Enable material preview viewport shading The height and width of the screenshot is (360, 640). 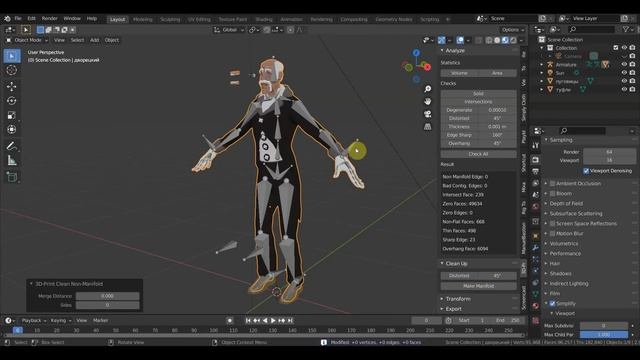(505, 40)
